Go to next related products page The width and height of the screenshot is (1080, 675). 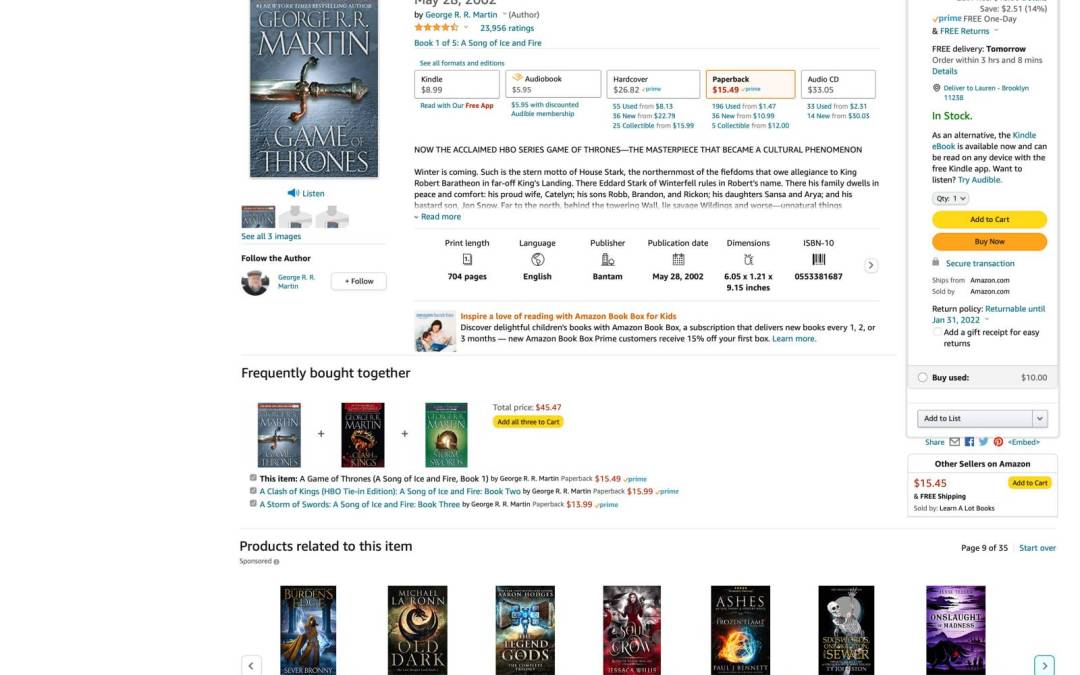tap(1044, 665)
